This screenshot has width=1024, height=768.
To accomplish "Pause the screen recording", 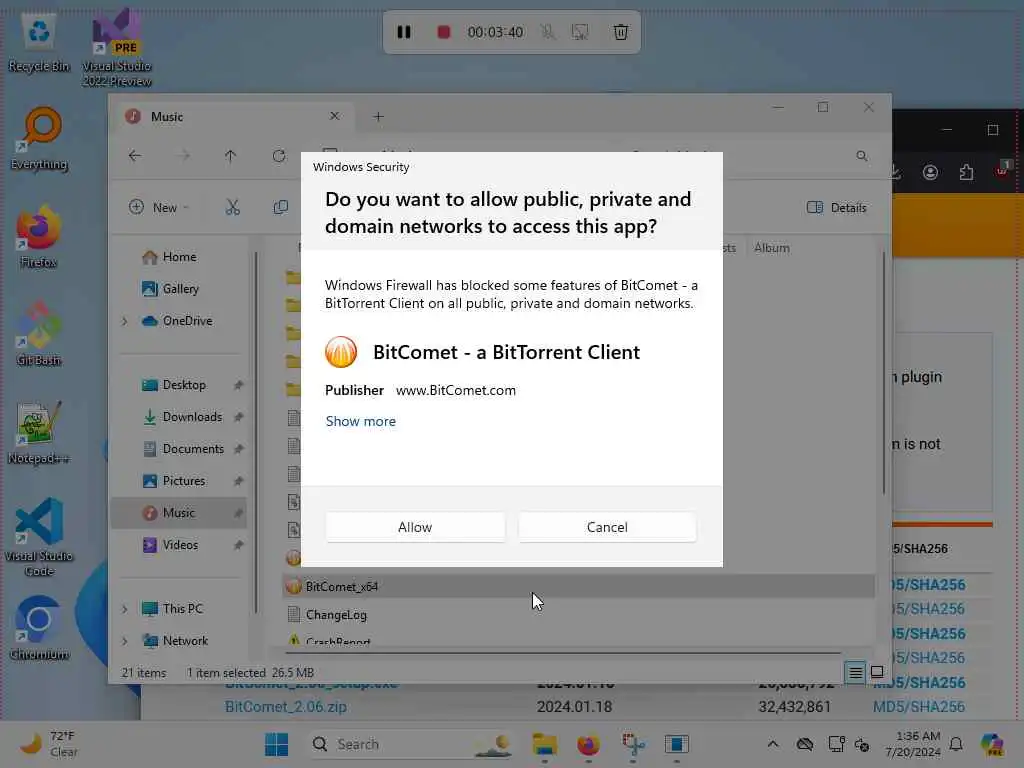I will pos(404,32).
